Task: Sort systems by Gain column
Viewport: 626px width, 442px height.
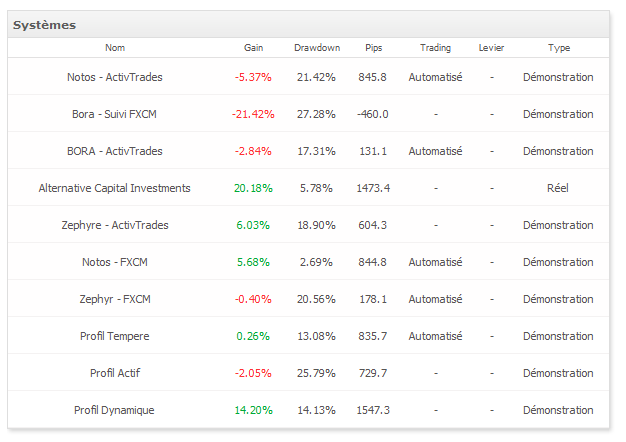Action: tap(253, 48)
